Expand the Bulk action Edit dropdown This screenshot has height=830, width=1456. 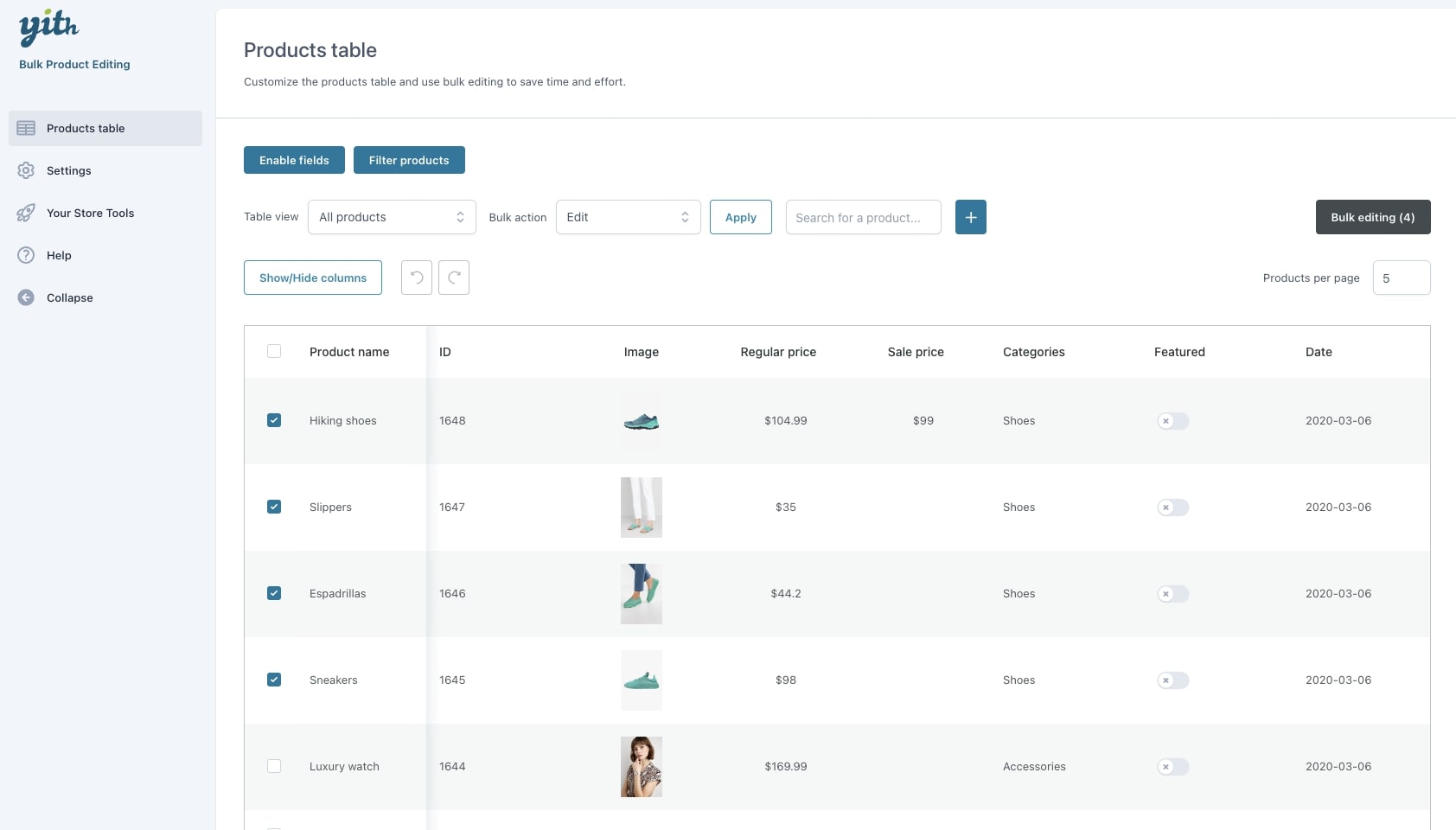628,217
